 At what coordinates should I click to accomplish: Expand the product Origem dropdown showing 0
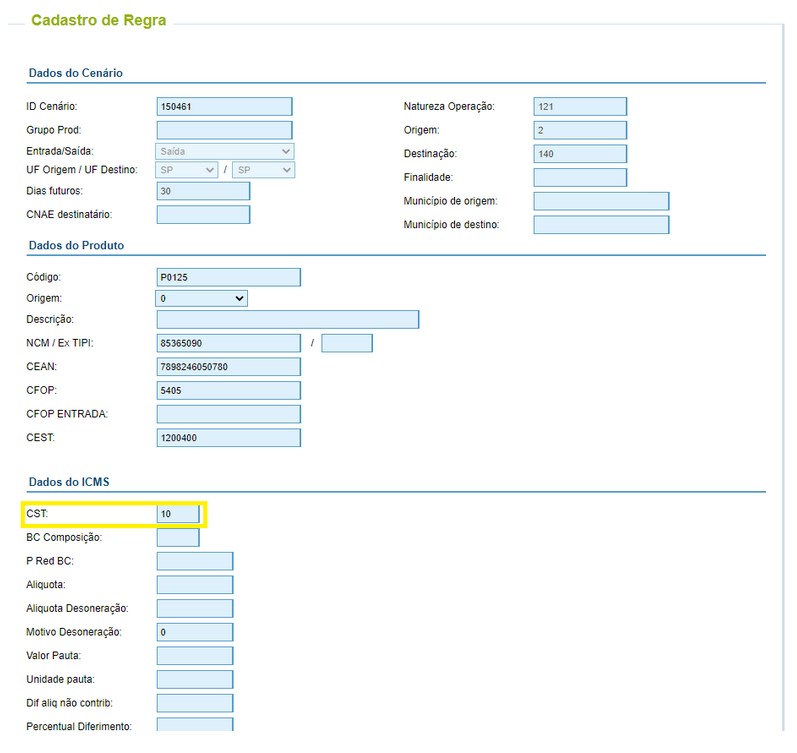point(201,298)
